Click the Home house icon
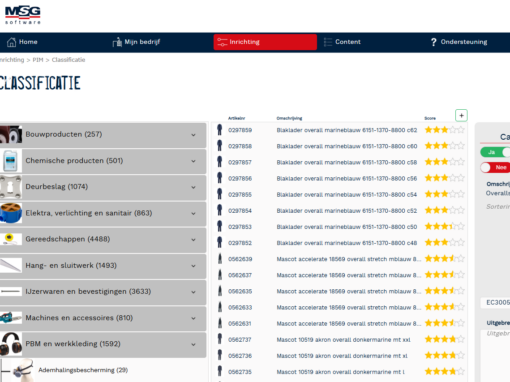Image resolution: width=510 pixels, height=382 pixels. [x=11, y=42]
